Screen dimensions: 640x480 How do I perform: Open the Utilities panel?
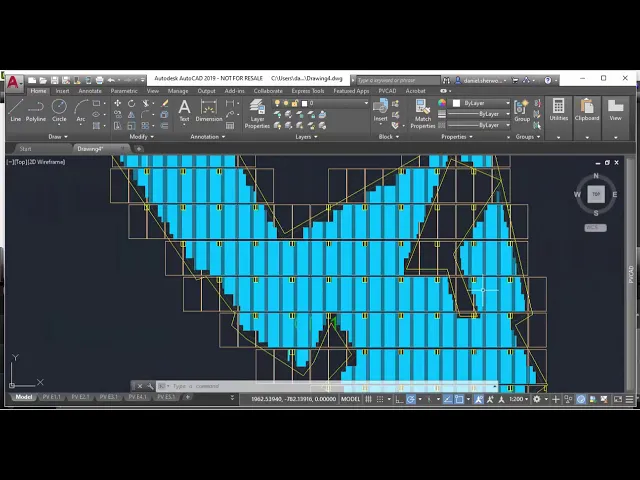(558, 118)
